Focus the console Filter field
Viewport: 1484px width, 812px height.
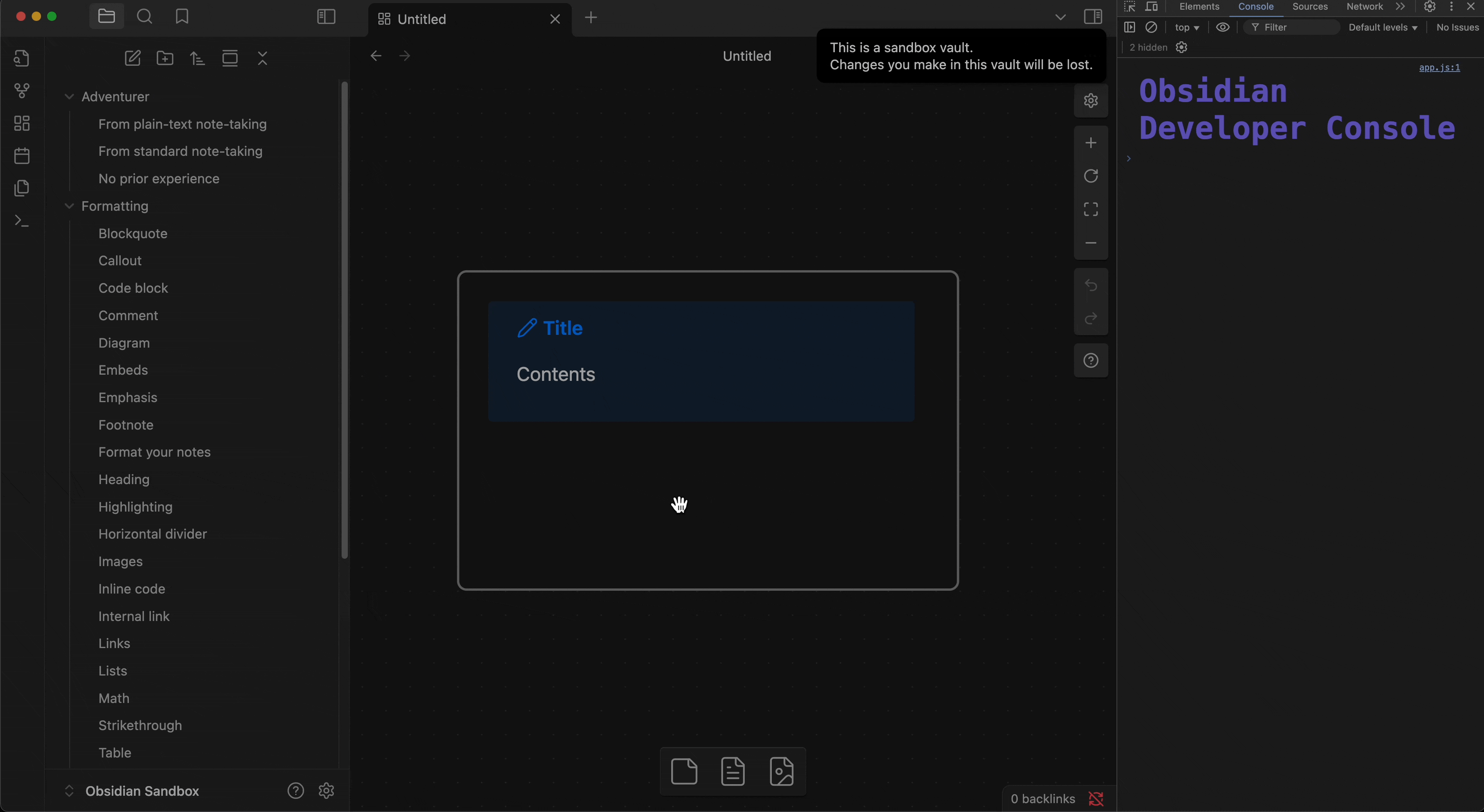click(x=1291, y=27)
